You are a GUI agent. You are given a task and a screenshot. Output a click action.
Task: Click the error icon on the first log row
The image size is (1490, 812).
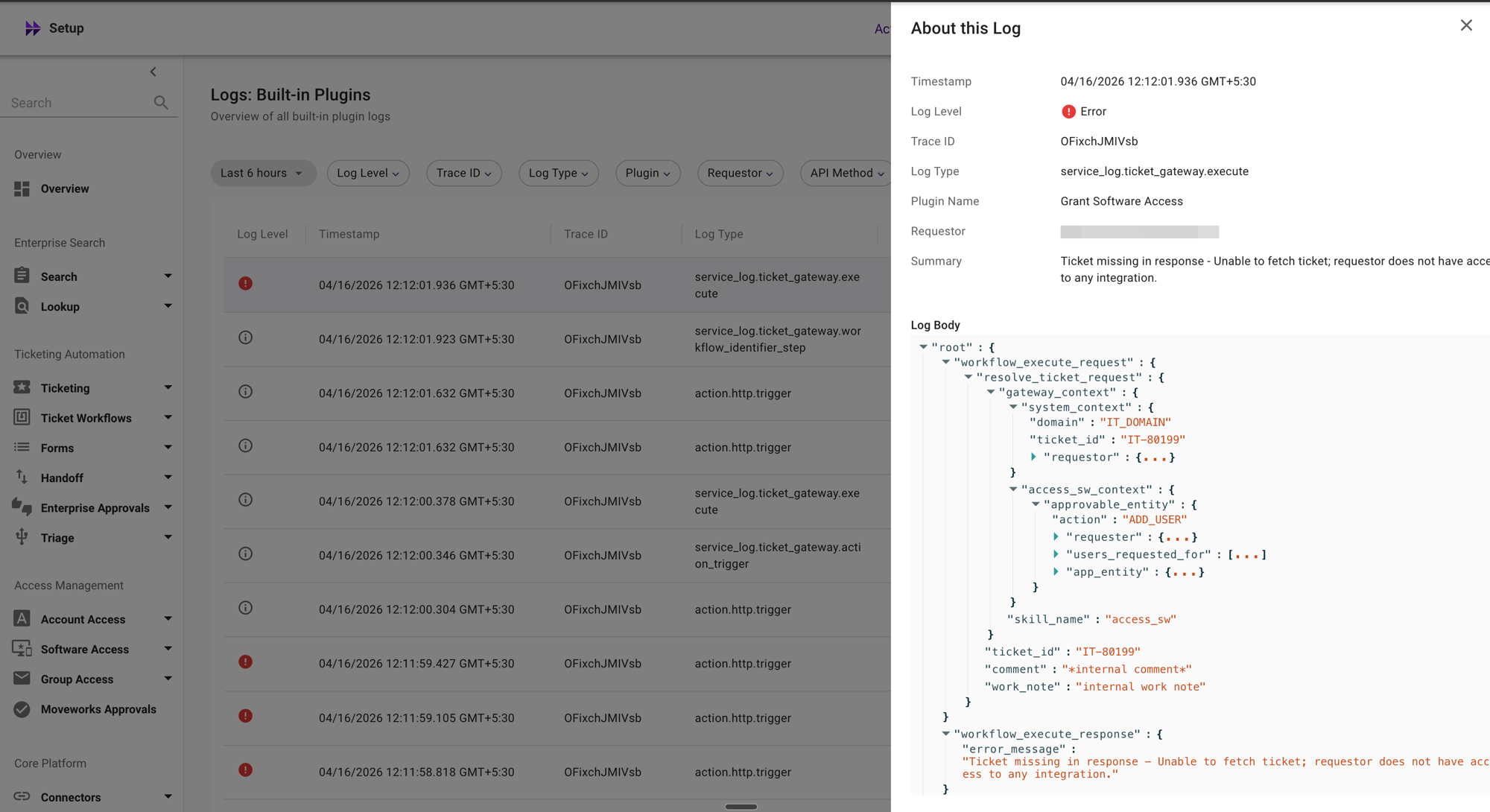click(x=246, y=284)
